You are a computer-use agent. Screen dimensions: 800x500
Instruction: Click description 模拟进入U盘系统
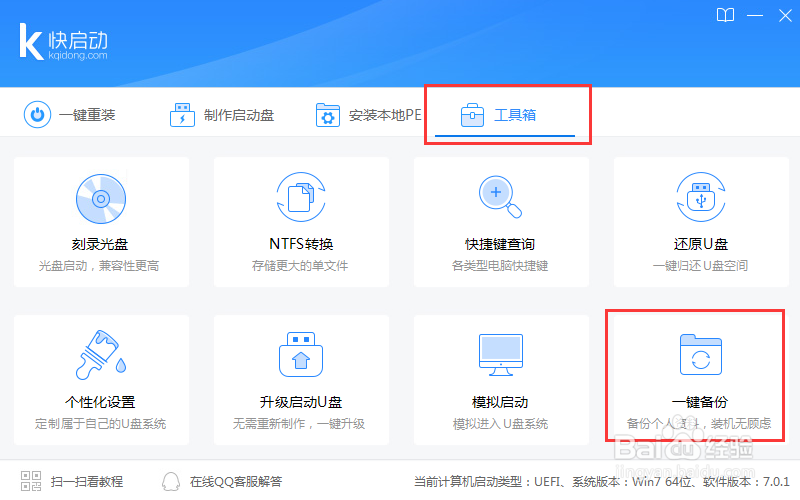coord(501,423)
